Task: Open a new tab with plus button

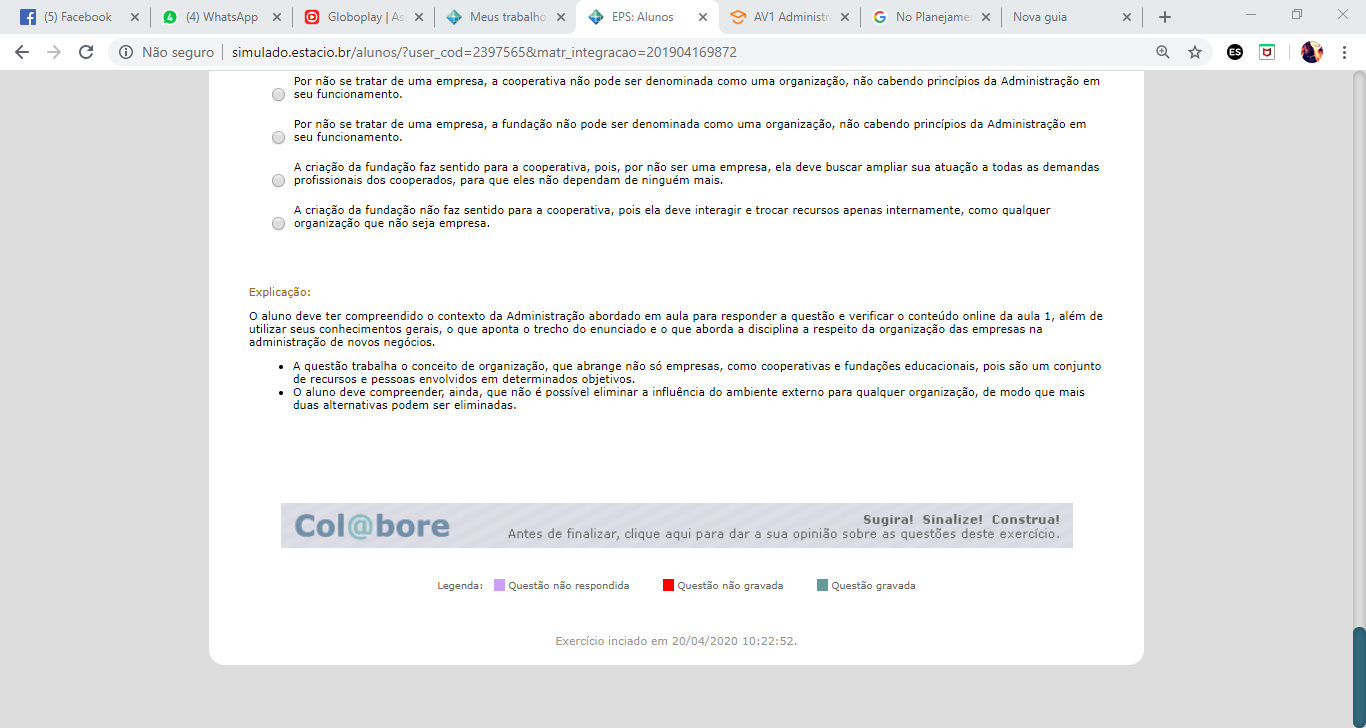Action: pos(1164,17)
